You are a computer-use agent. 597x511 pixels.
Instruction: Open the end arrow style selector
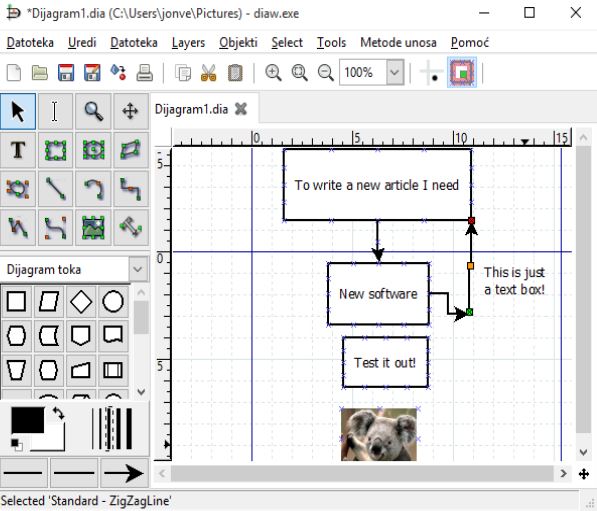(x=124, y=473)
